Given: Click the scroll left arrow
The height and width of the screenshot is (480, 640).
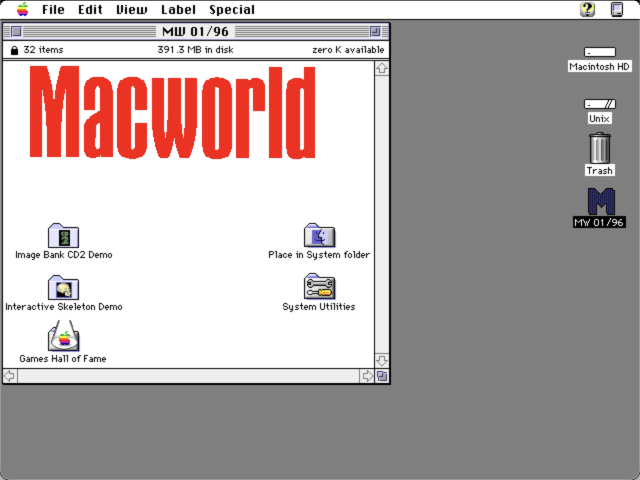Looking at the screenshot, I should (10, 376).
